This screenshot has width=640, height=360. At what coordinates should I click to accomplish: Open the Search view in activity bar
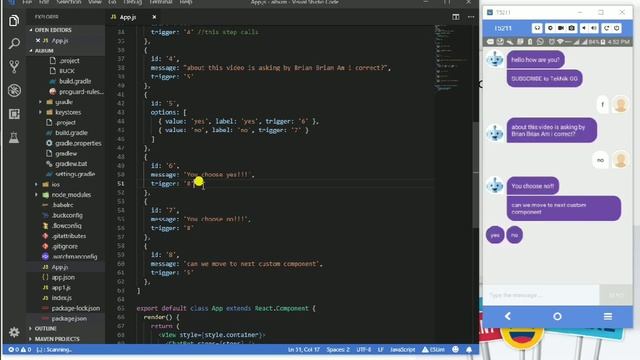pos(14,43)
